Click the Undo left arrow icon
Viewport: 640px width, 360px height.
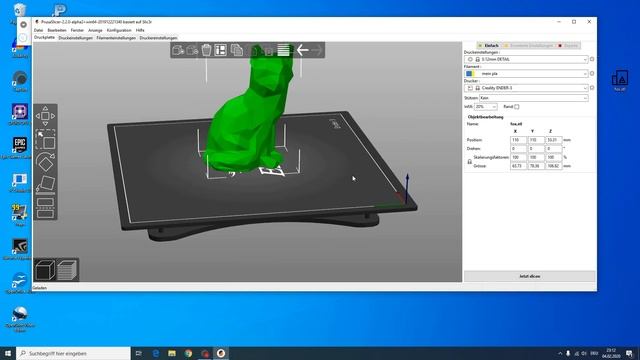click(302, 50)
